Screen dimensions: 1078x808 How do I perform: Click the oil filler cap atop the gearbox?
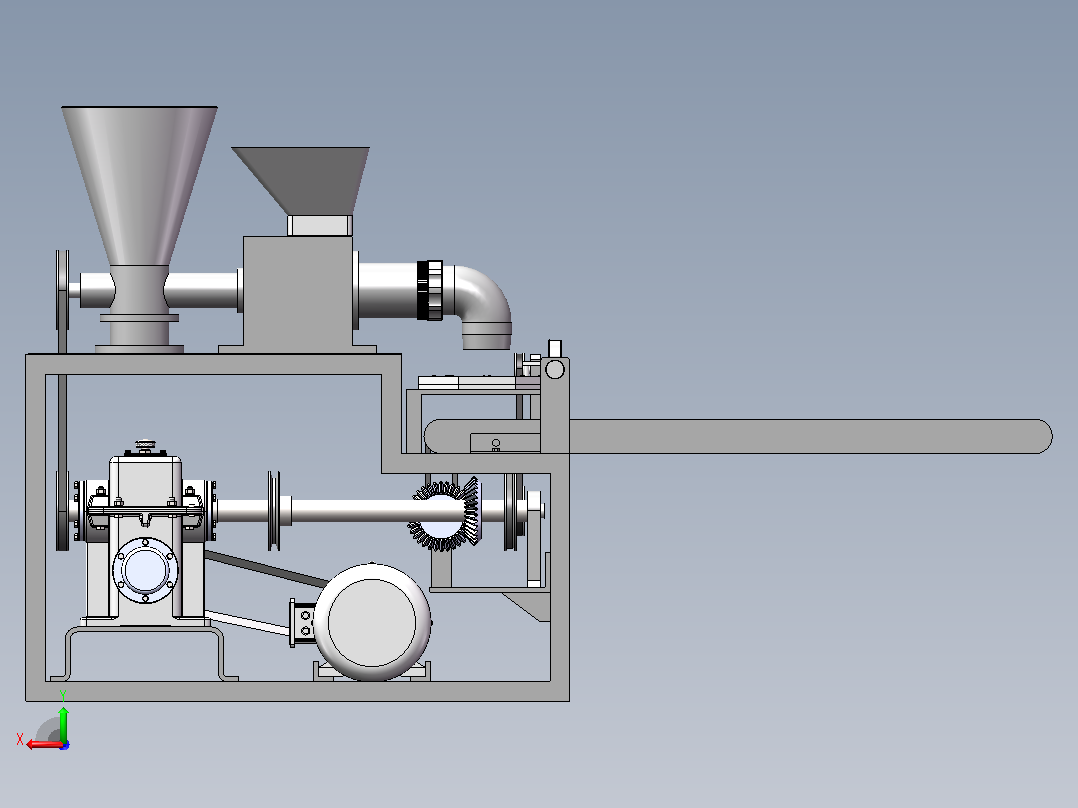pos(145,446)
